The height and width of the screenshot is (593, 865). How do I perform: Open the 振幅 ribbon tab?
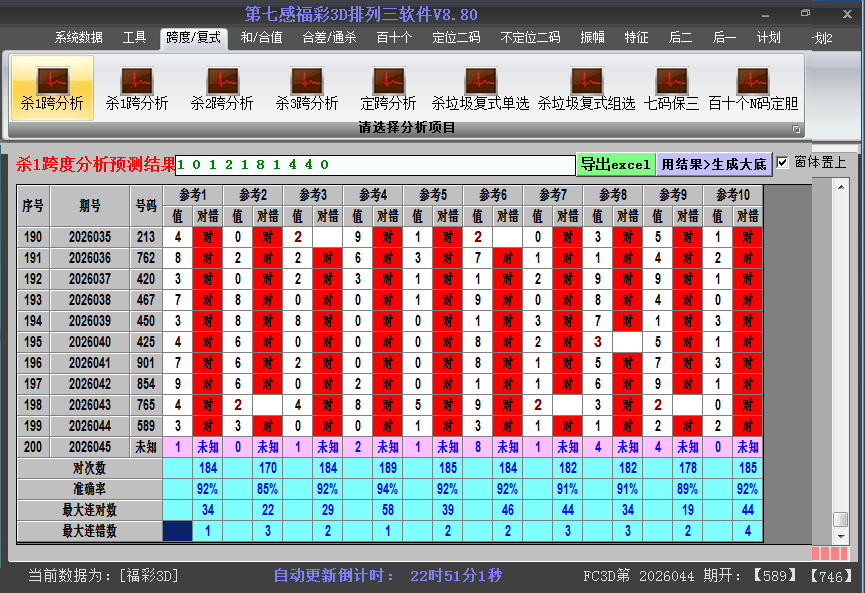pyautogui.click(x=593, y=38)
